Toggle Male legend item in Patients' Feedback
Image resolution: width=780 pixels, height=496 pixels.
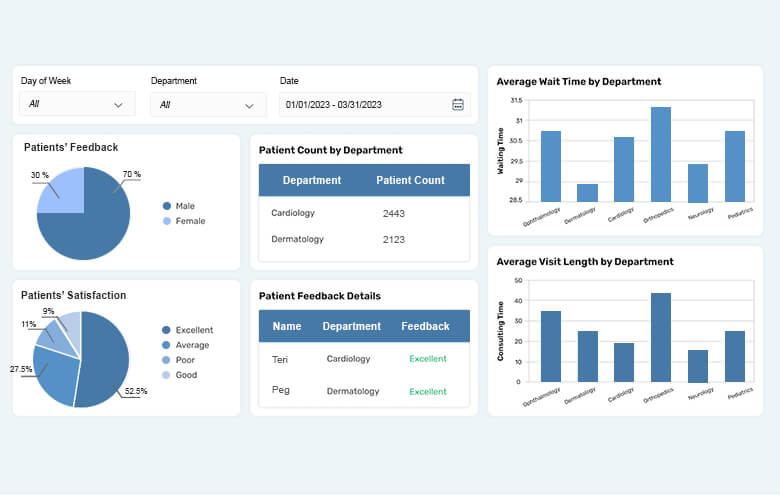[x=184, y=206]
